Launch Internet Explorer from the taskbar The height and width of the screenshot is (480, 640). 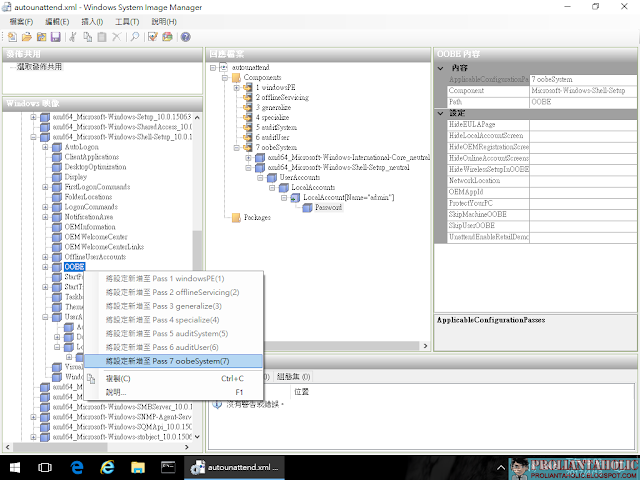click(x=107, y=467)
